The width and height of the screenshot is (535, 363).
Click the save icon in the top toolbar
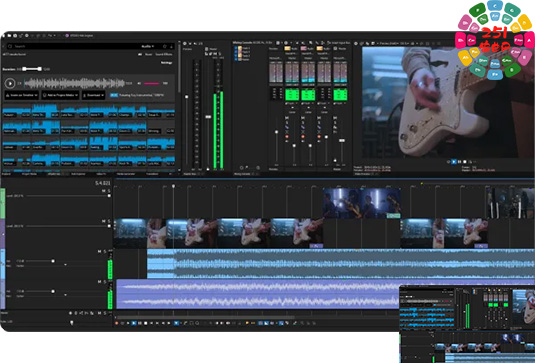15,35
